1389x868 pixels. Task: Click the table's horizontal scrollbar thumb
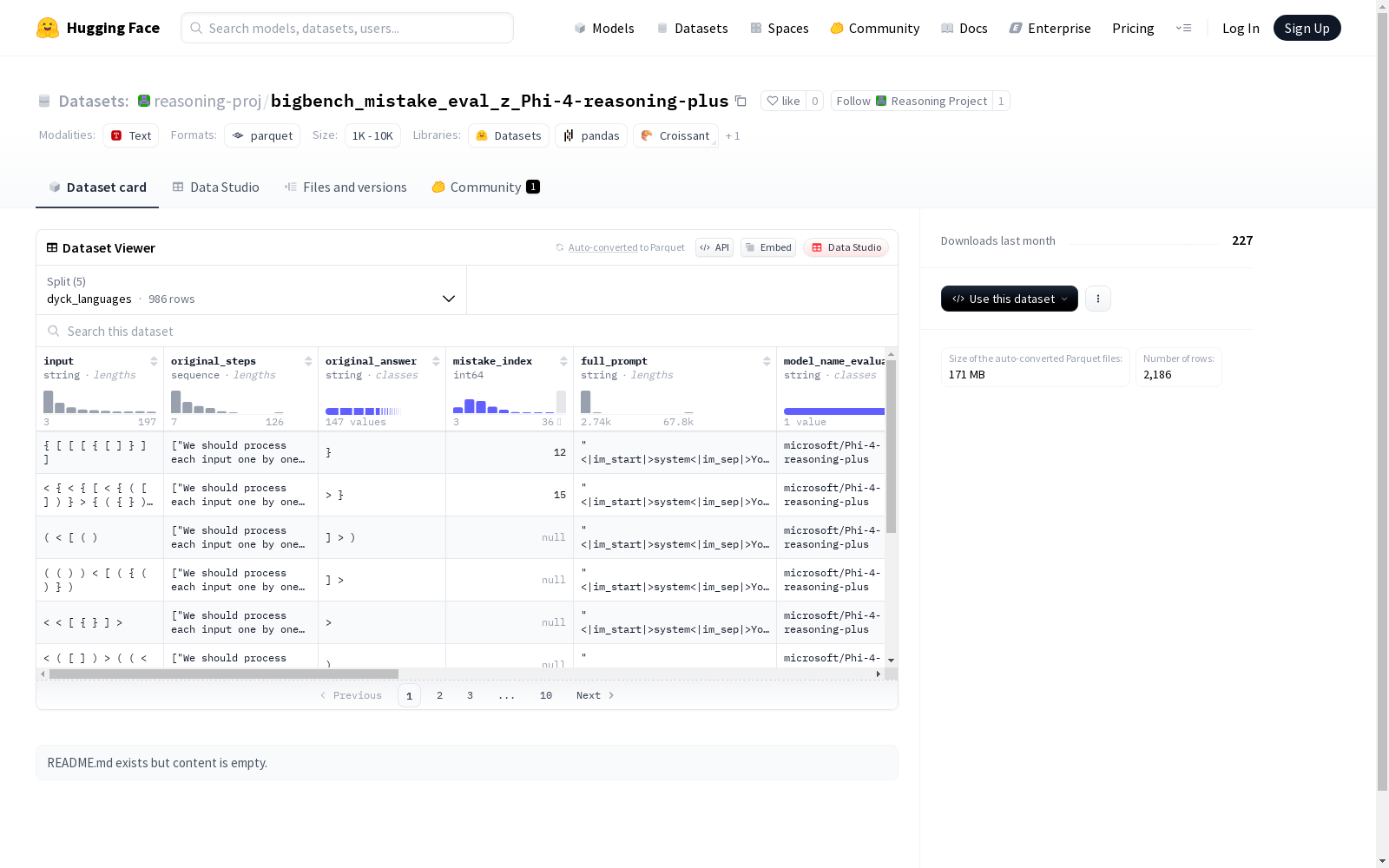click(x=224, y=674)
